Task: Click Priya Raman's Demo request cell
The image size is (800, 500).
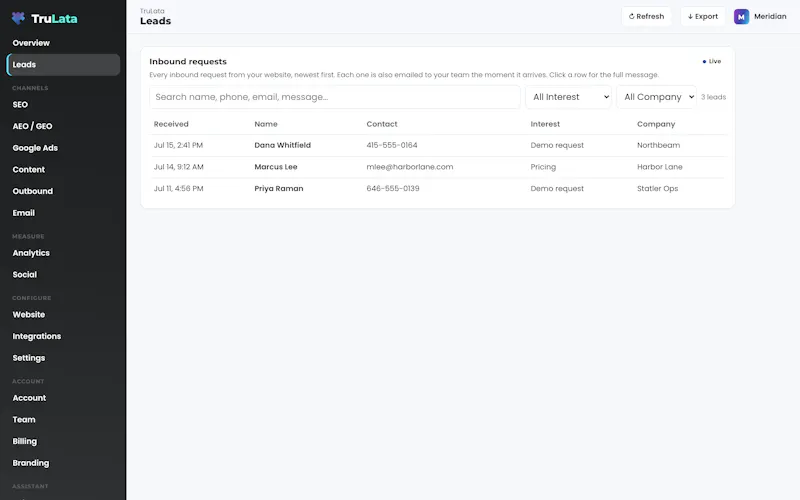Action: click(557, 188)
